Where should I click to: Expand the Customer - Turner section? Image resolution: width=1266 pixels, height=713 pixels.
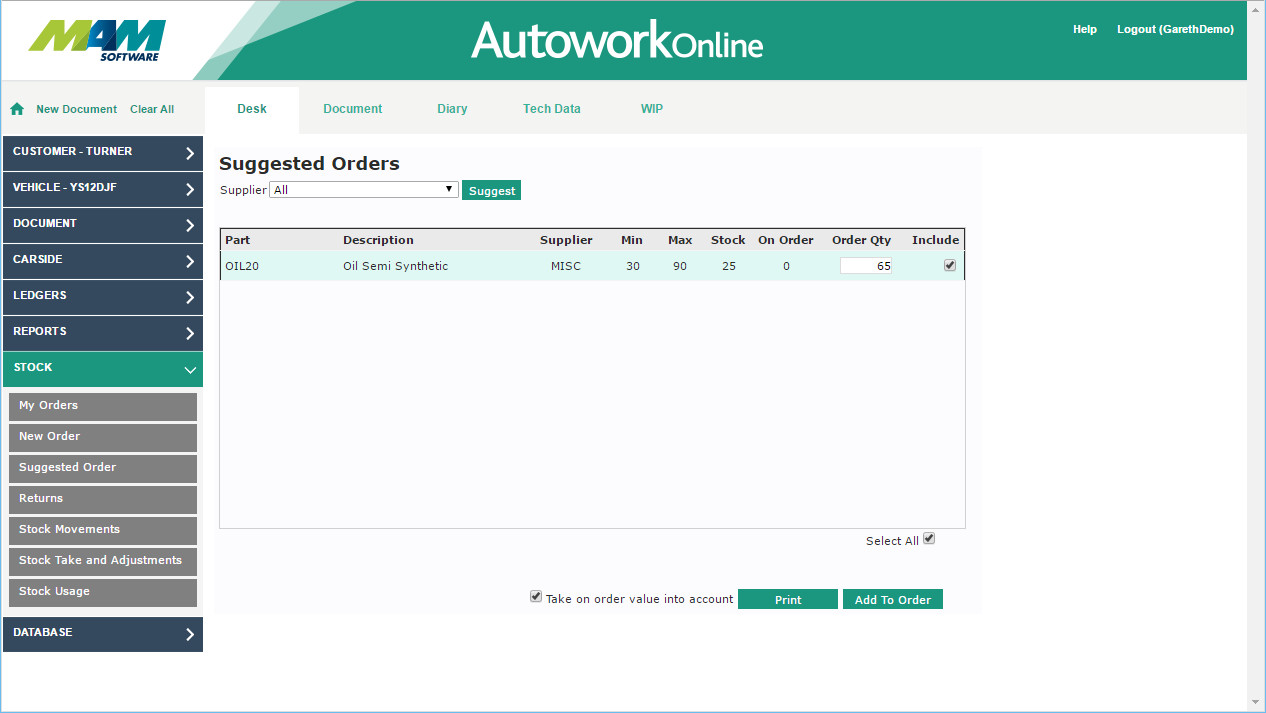tap(102, 152)
